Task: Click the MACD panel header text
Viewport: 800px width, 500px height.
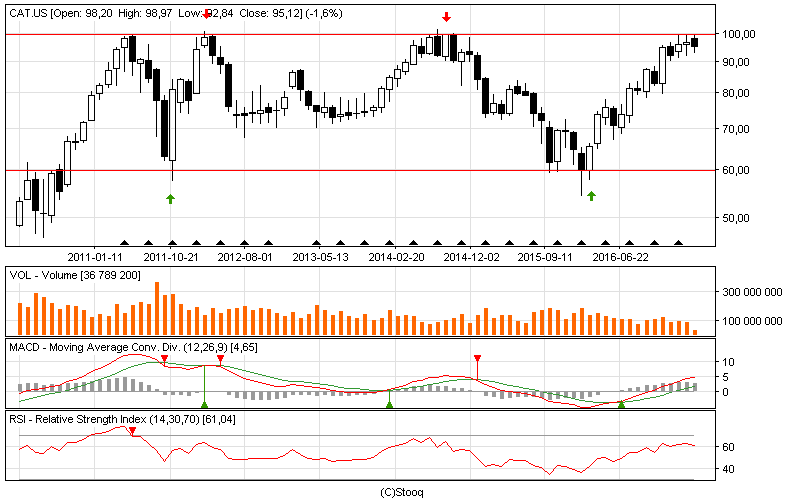Action: tap(134, 347)
